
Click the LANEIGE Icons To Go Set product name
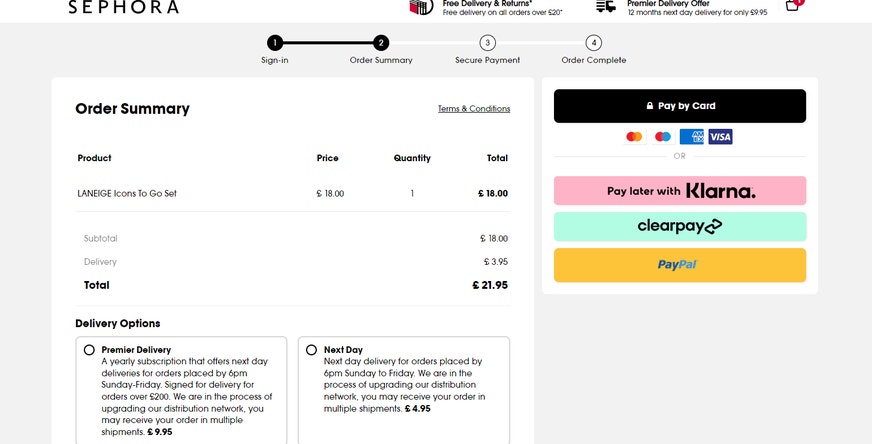127,194
